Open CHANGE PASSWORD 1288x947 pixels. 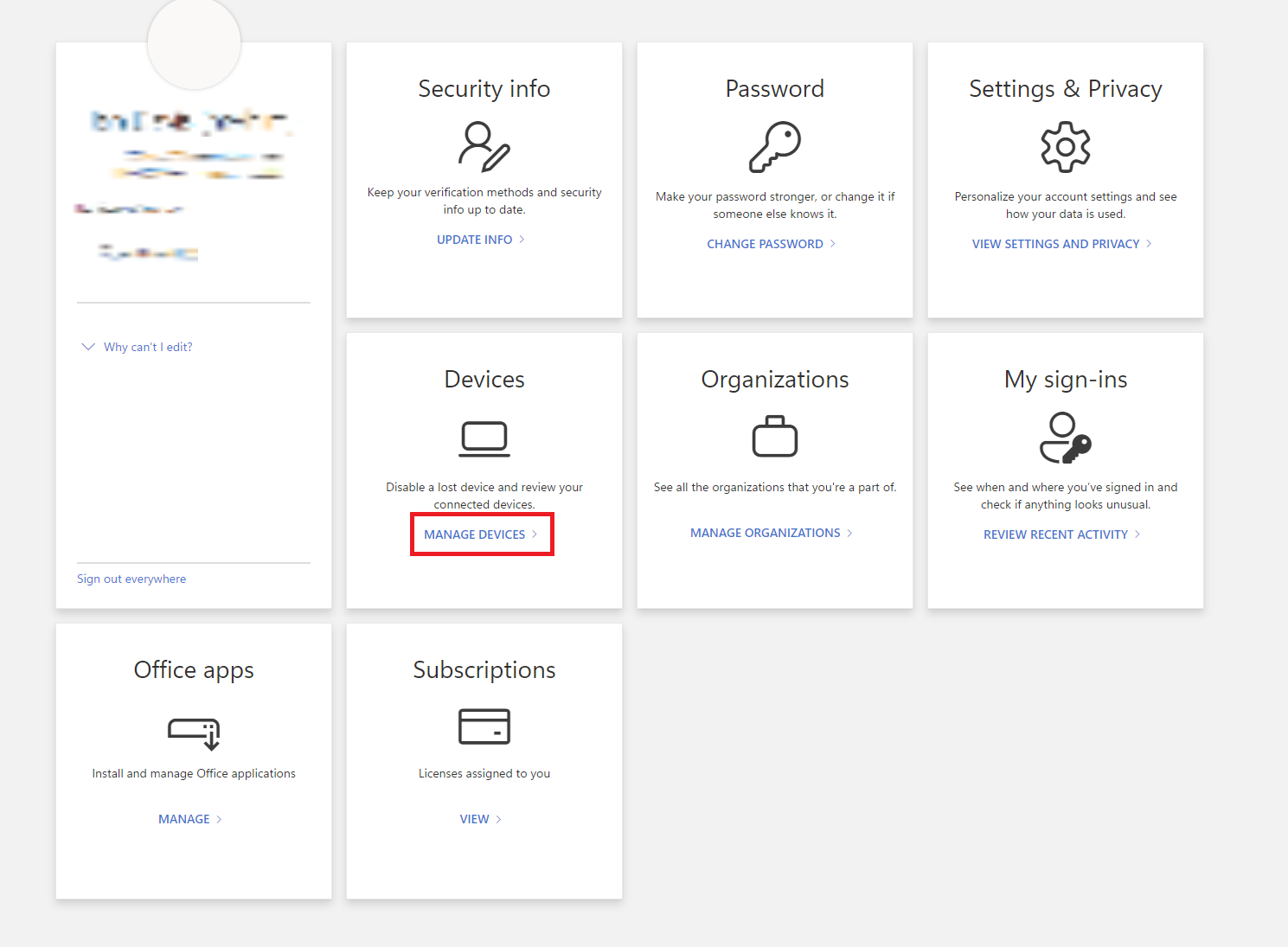pos(765,244)
